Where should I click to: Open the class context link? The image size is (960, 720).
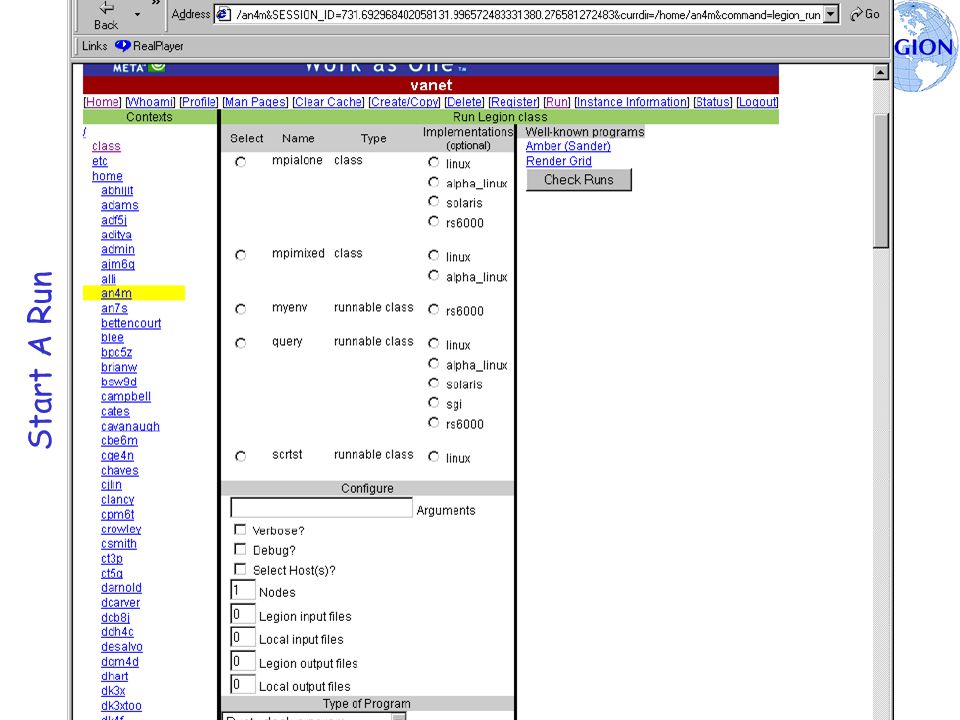(x=106, y=146)
